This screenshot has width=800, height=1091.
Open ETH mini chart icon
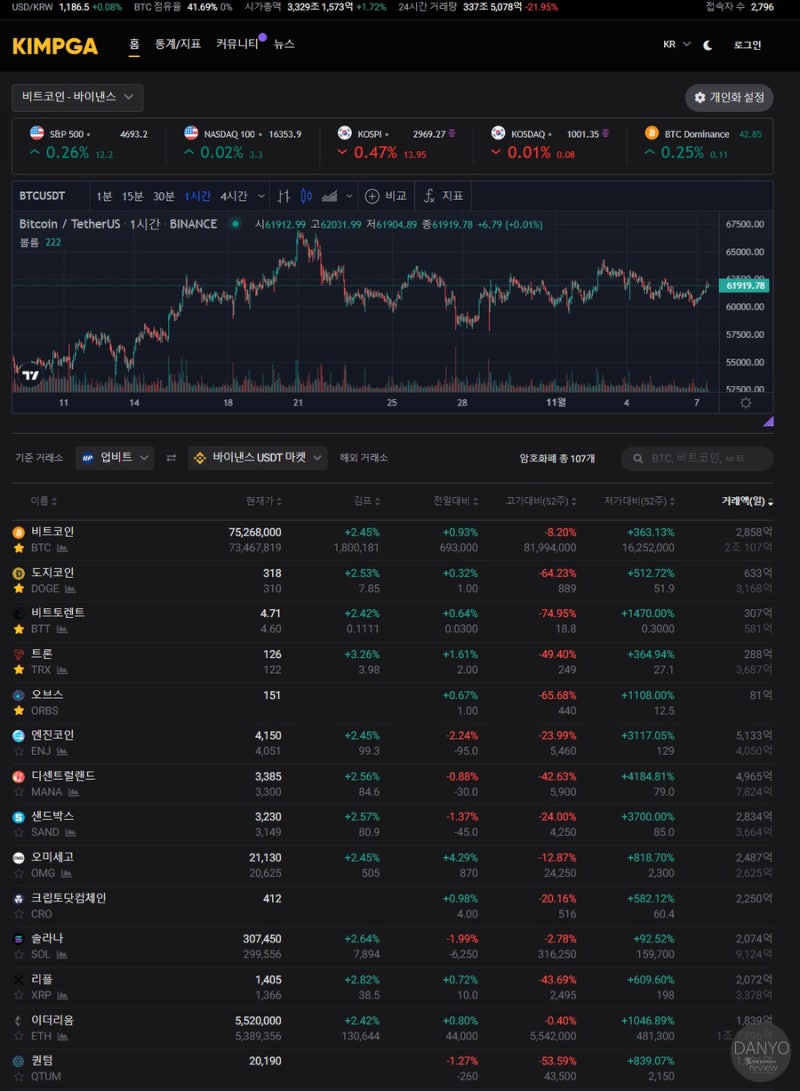63,1036
